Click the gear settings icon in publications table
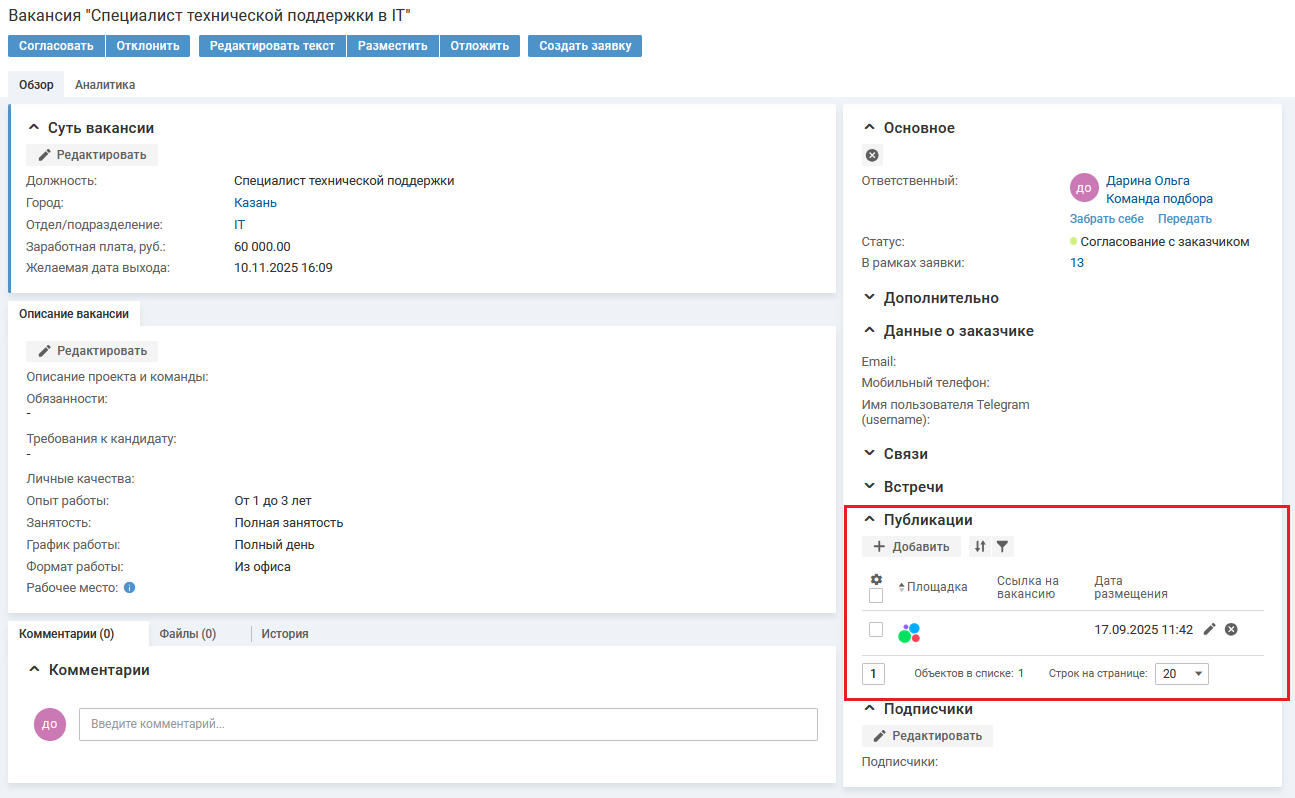 pyautogui.click(x=876, y=580)
